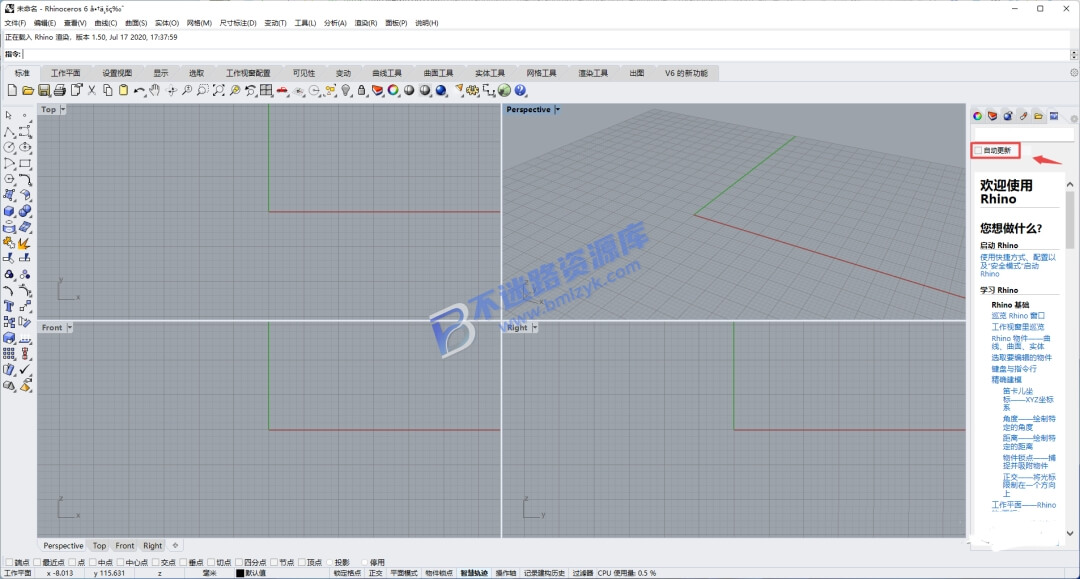The height and width of the screenshot is (579, 1080).
Task: Click the Copy icon in the toolbar
Action: click(107, 90)
